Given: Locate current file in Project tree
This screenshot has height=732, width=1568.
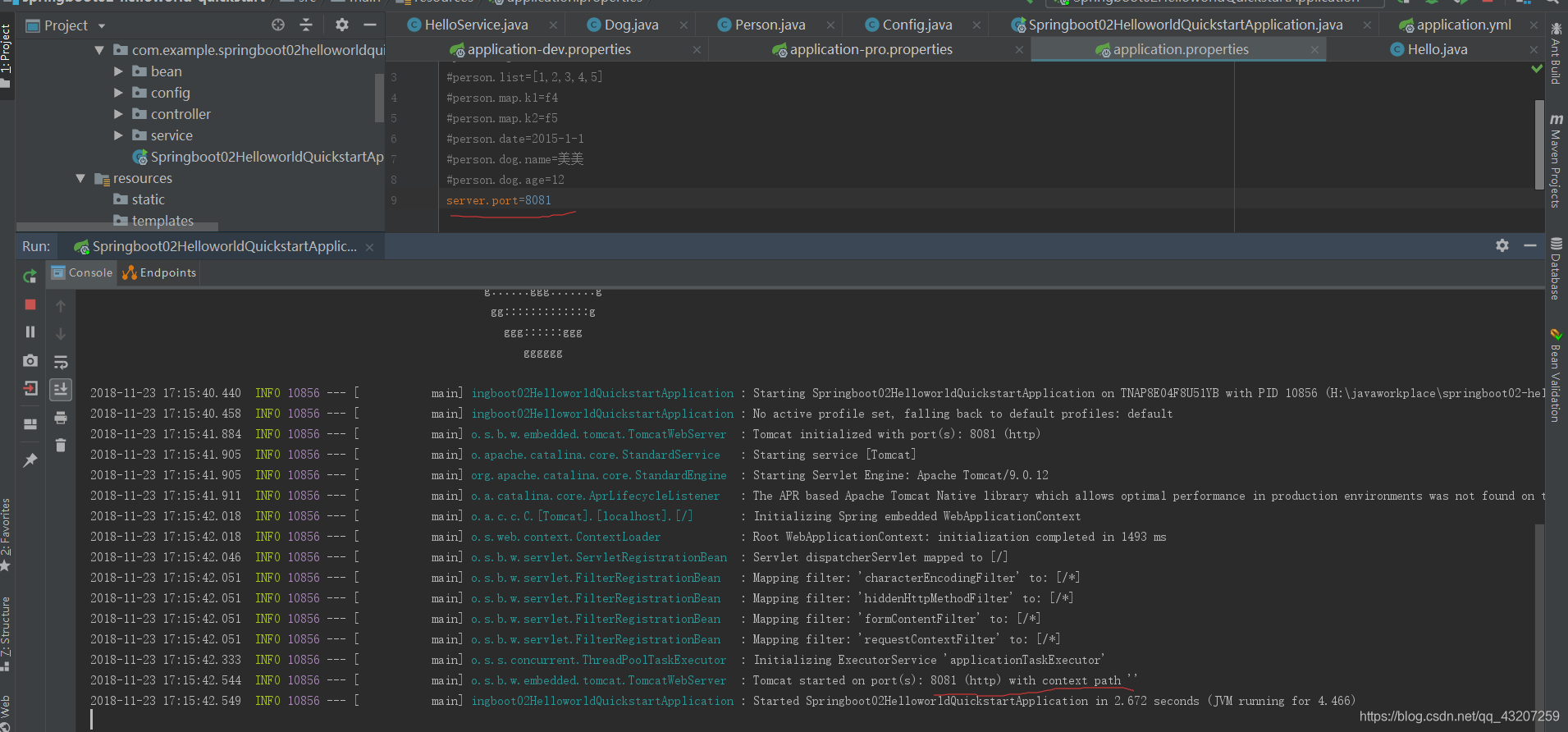Looking at the screenshot, I should (x=278, y=25).
